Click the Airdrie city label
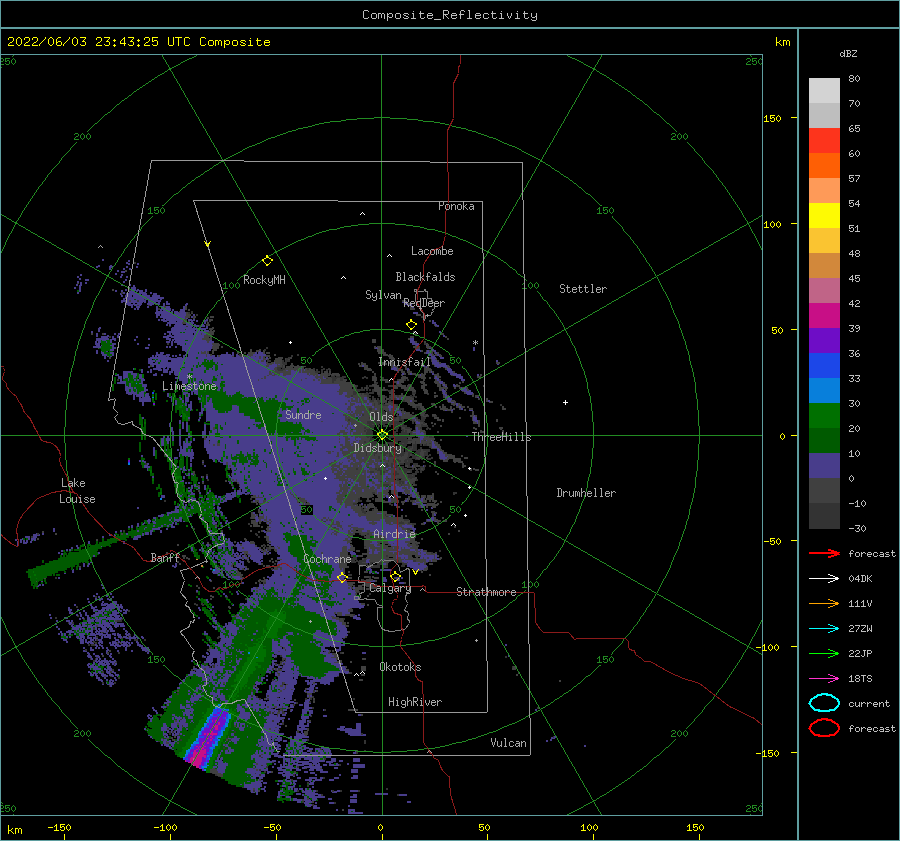 [x=394, y=534]
